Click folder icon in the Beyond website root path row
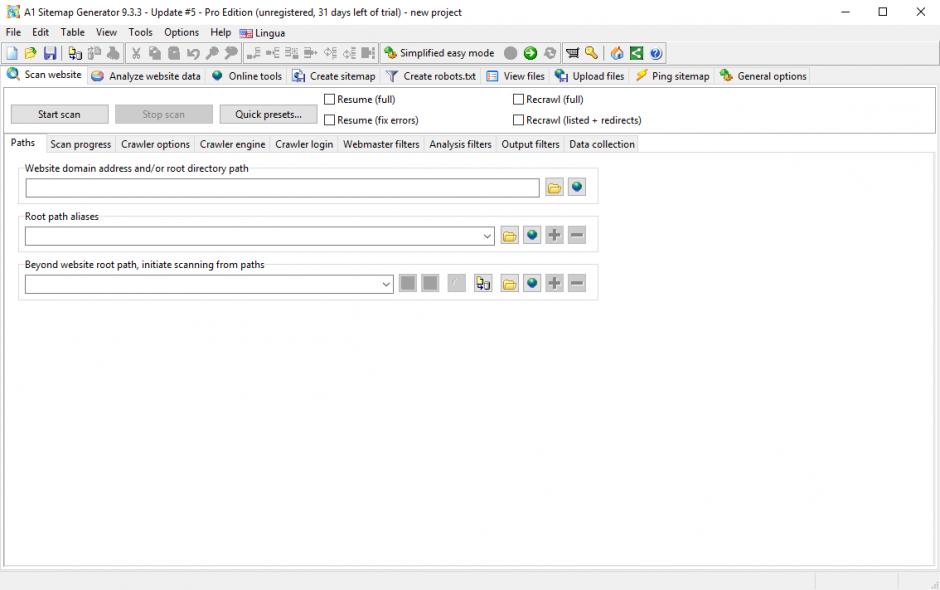 [510, 284]
